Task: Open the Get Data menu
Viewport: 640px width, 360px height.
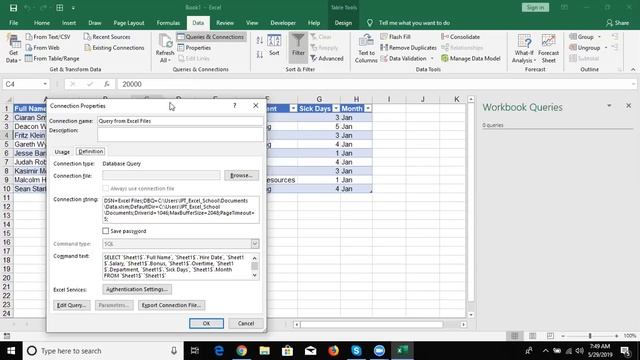Action: 13,49
